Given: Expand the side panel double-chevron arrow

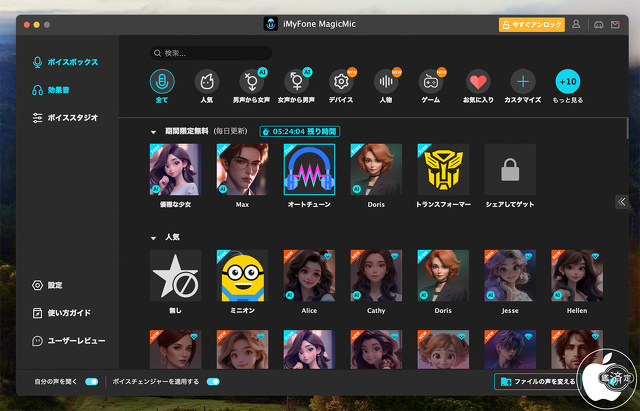Looking at the screenshot, I should click(622, 202).
